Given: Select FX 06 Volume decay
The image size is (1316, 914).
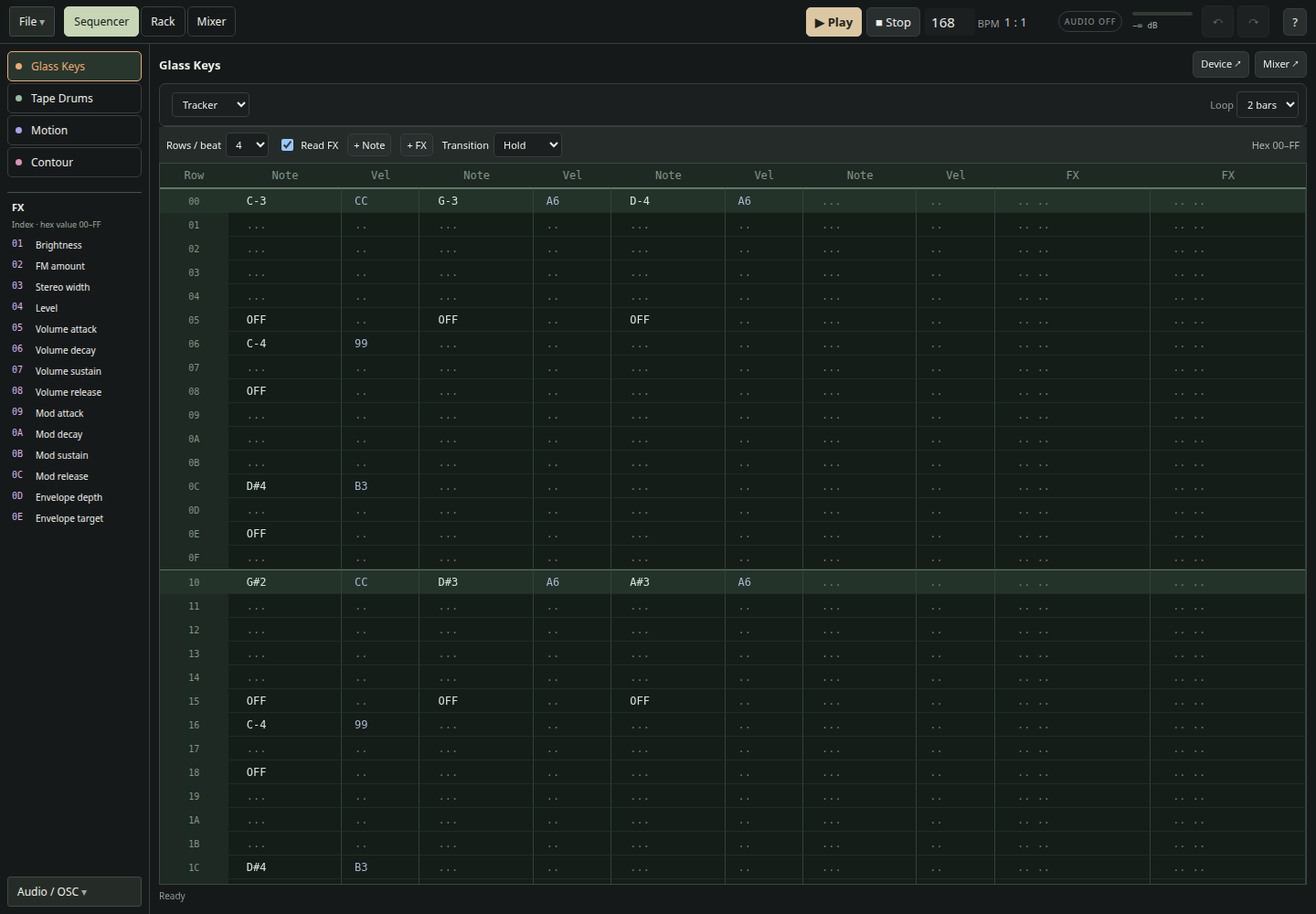Looking at the screenshot, I should (x=74, y=350).
